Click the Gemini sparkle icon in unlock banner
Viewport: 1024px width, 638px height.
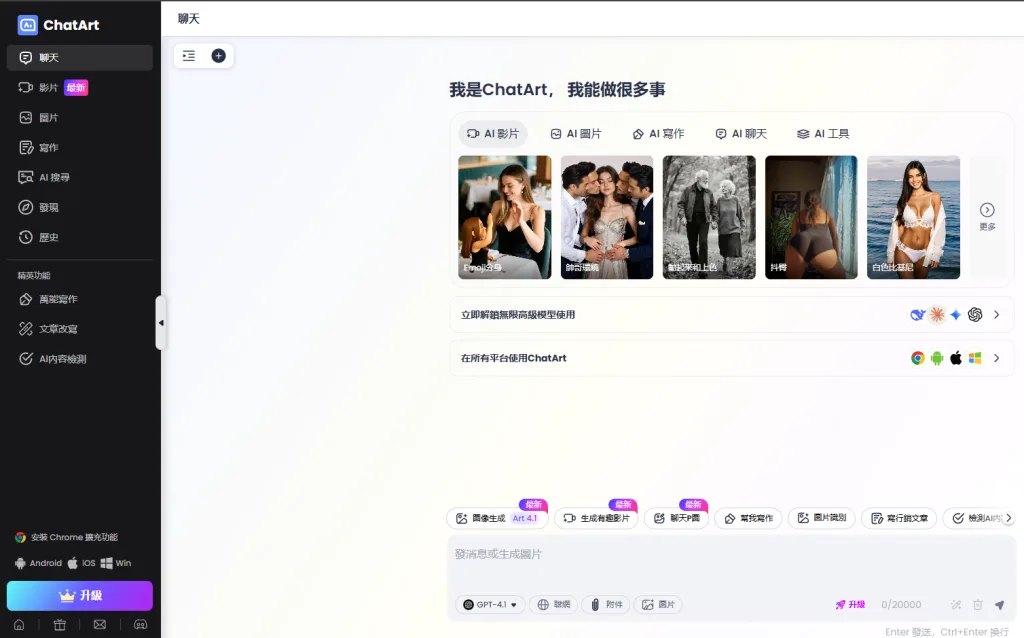click(x=955, y=315)
